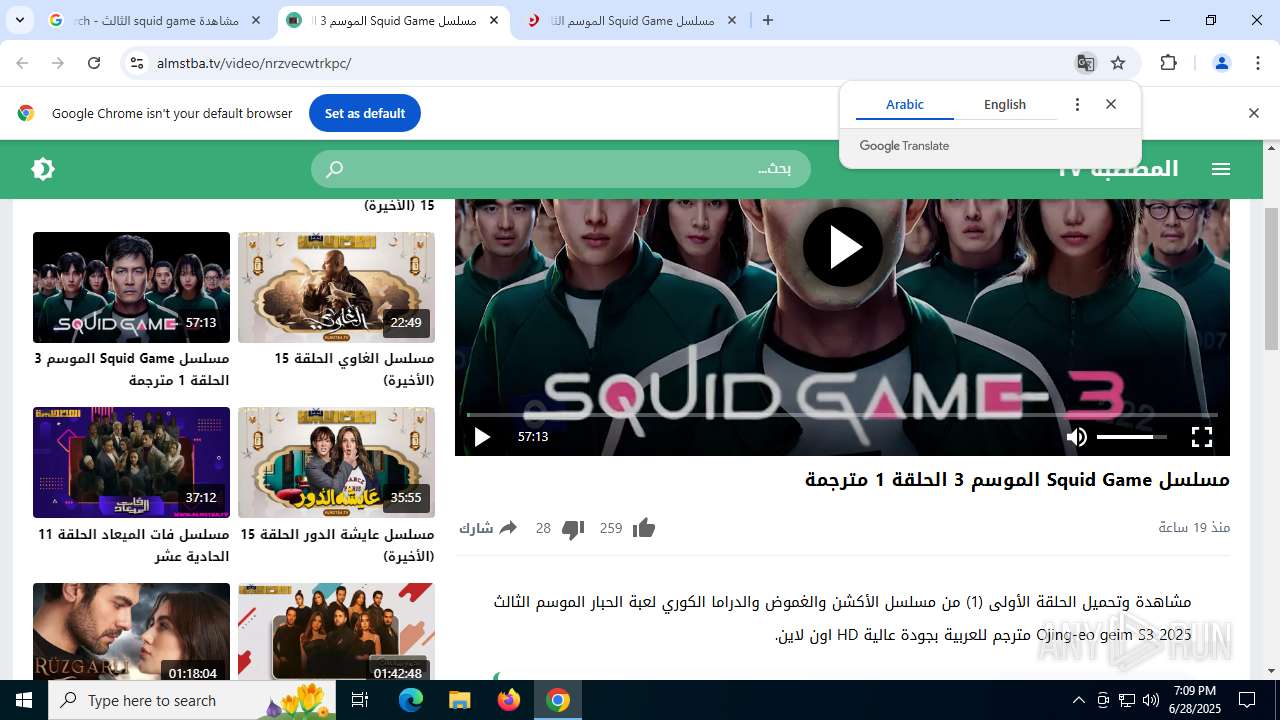This screenshot has width=1280, height=720.
Task: View site information icon in address bar
Action: 136,63
